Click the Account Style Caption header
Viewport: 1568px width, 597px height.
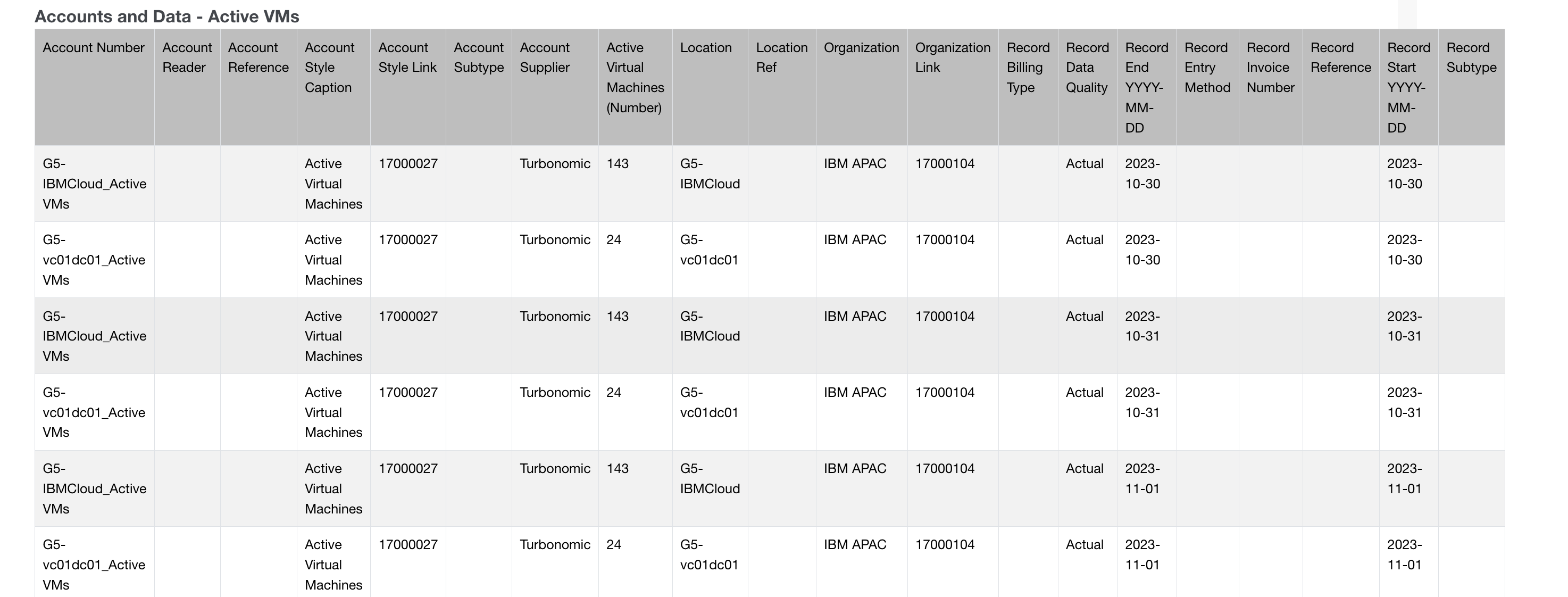328,68
